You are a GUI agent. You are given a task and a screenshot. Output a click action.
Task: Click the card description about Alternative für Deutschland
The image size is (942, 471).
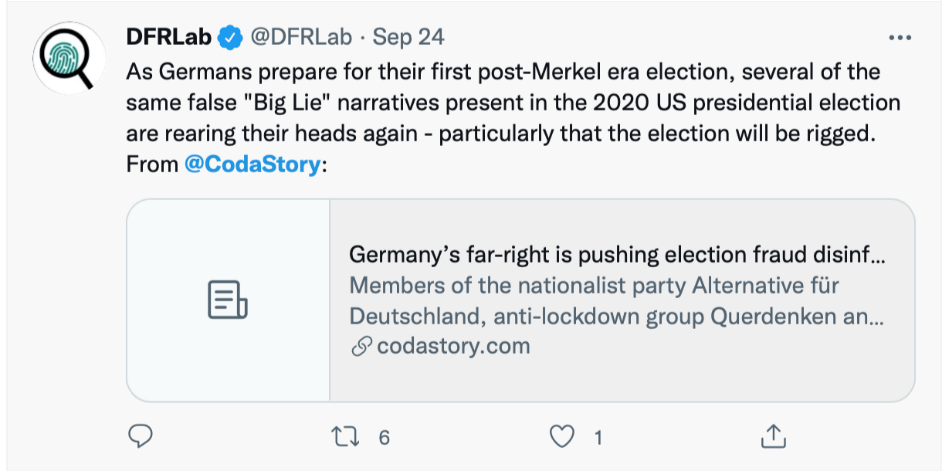[x=616, y=301]
